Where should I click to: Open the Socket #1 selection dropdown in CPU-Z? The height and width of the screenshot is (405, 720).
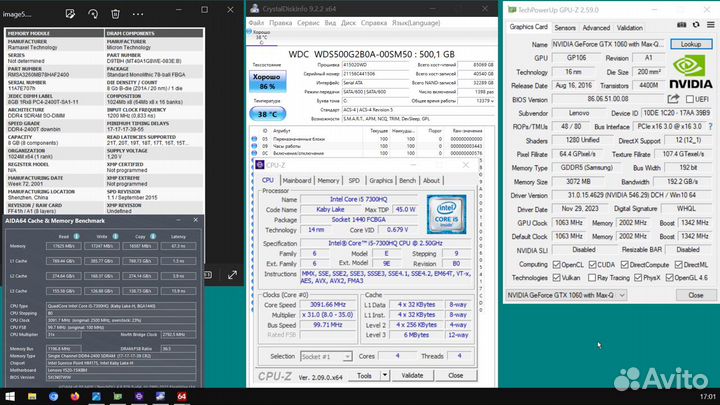tap(326, 356)
